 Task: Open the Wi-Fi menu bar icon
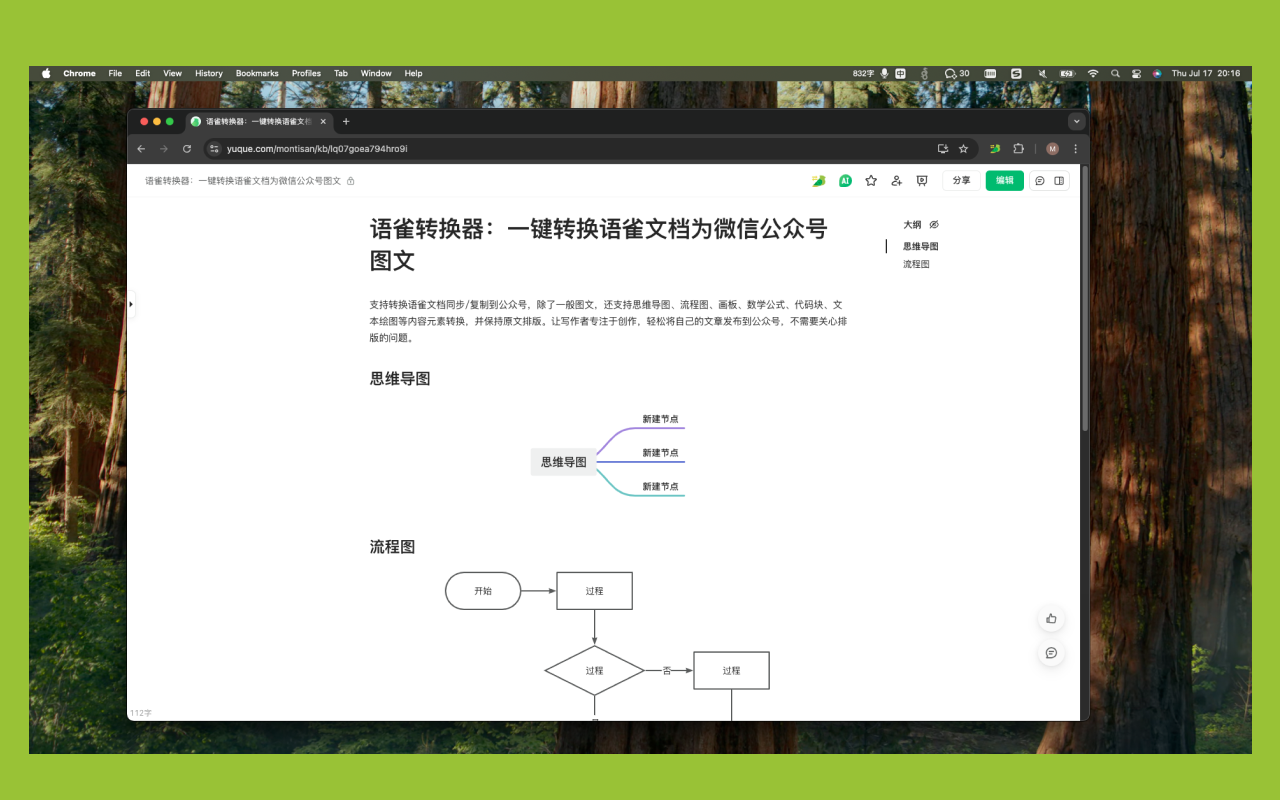point(1093,73)
